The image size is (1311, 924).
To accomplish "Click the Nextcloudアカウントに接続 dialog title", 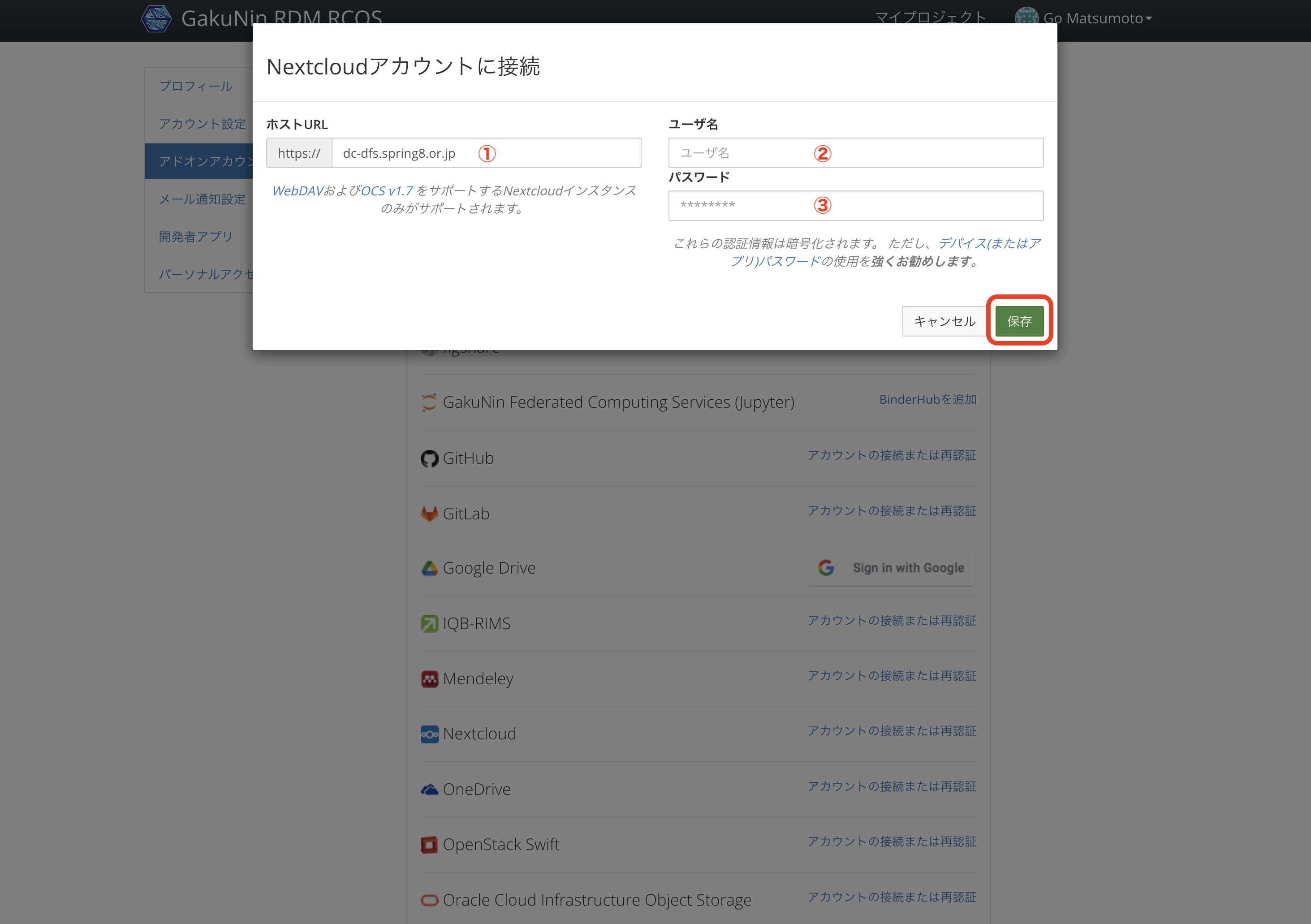I will (403, 66).
